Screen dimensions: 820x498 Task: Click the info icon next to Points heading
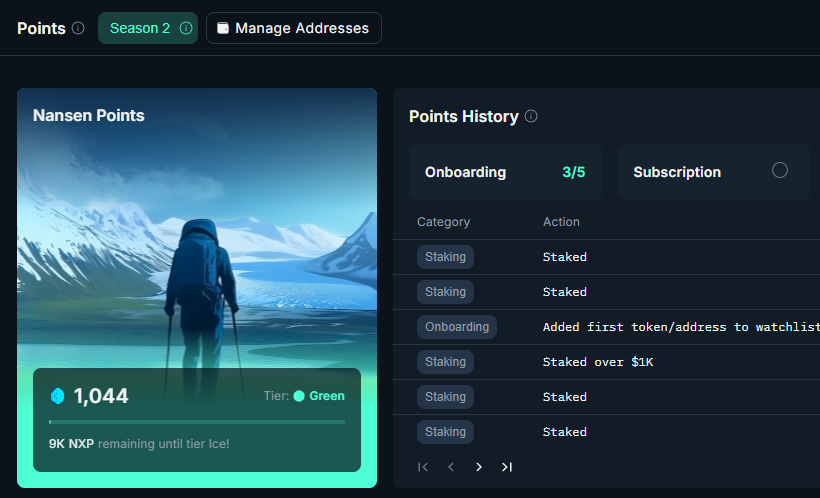78,28
